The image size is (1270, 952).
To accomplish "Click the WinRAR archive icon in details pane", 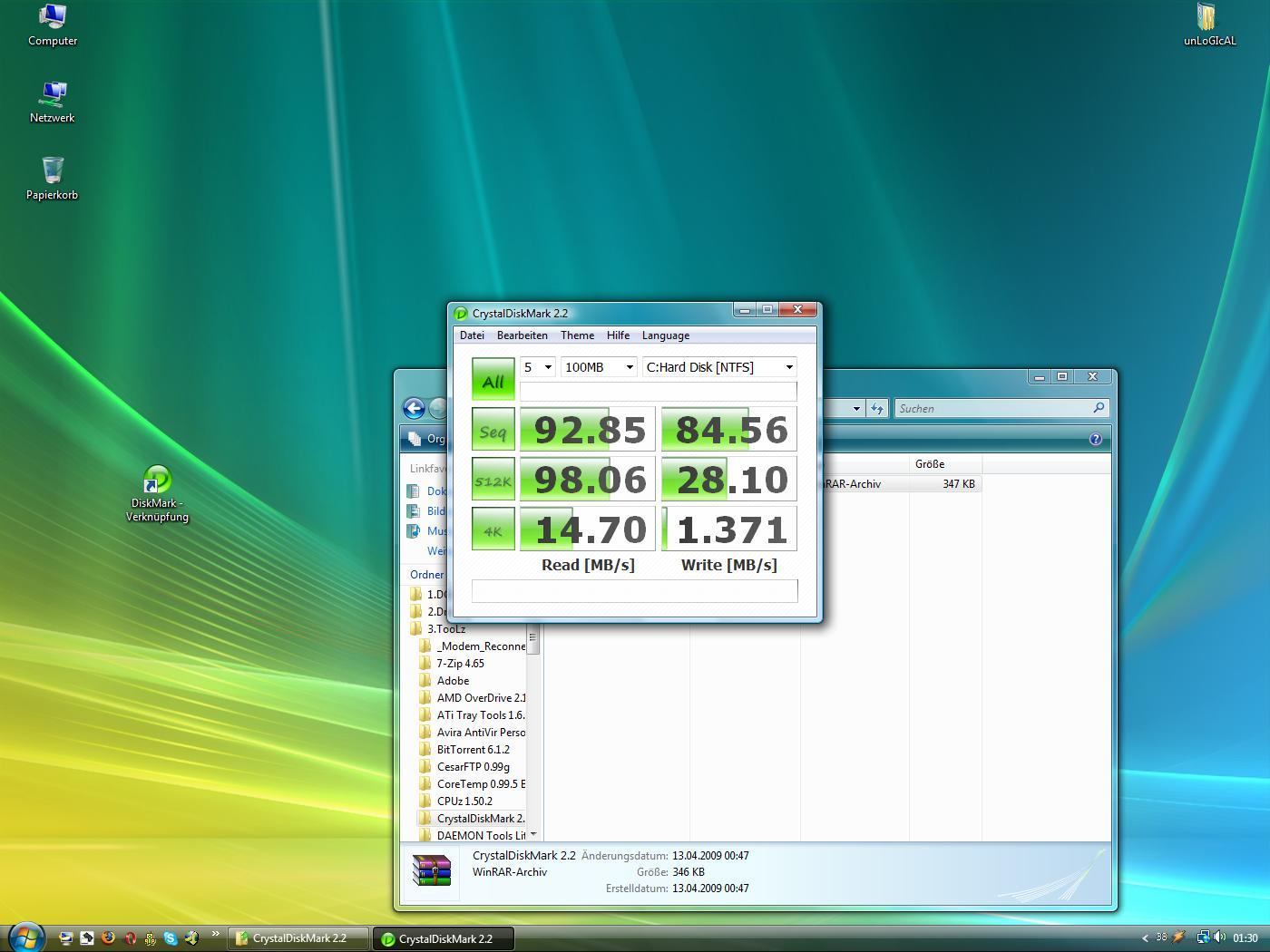I will [432, 869].
